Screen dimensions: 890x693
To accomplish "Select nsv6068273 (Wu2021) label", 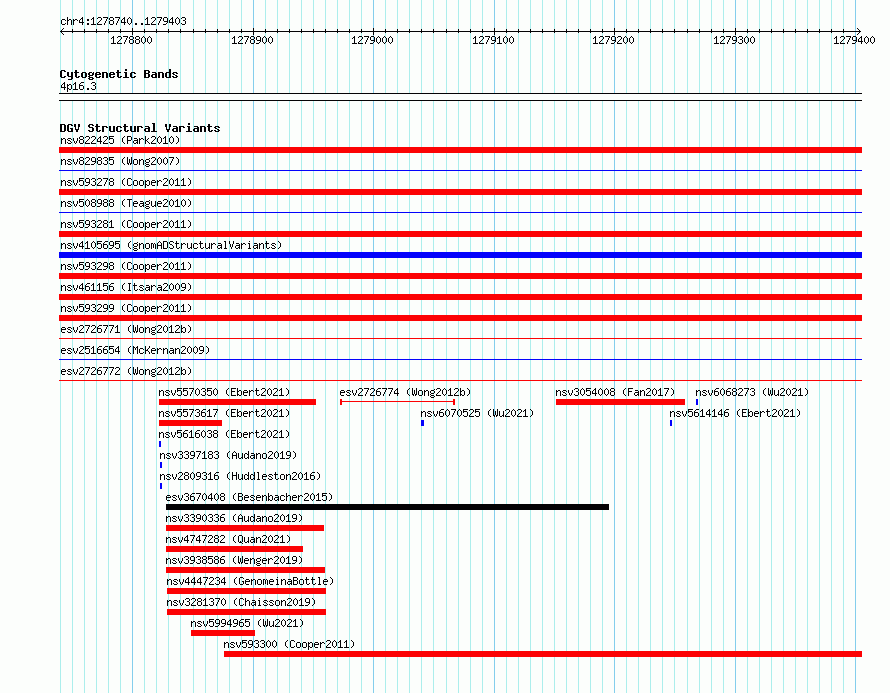I will click(x=752, y=392).
